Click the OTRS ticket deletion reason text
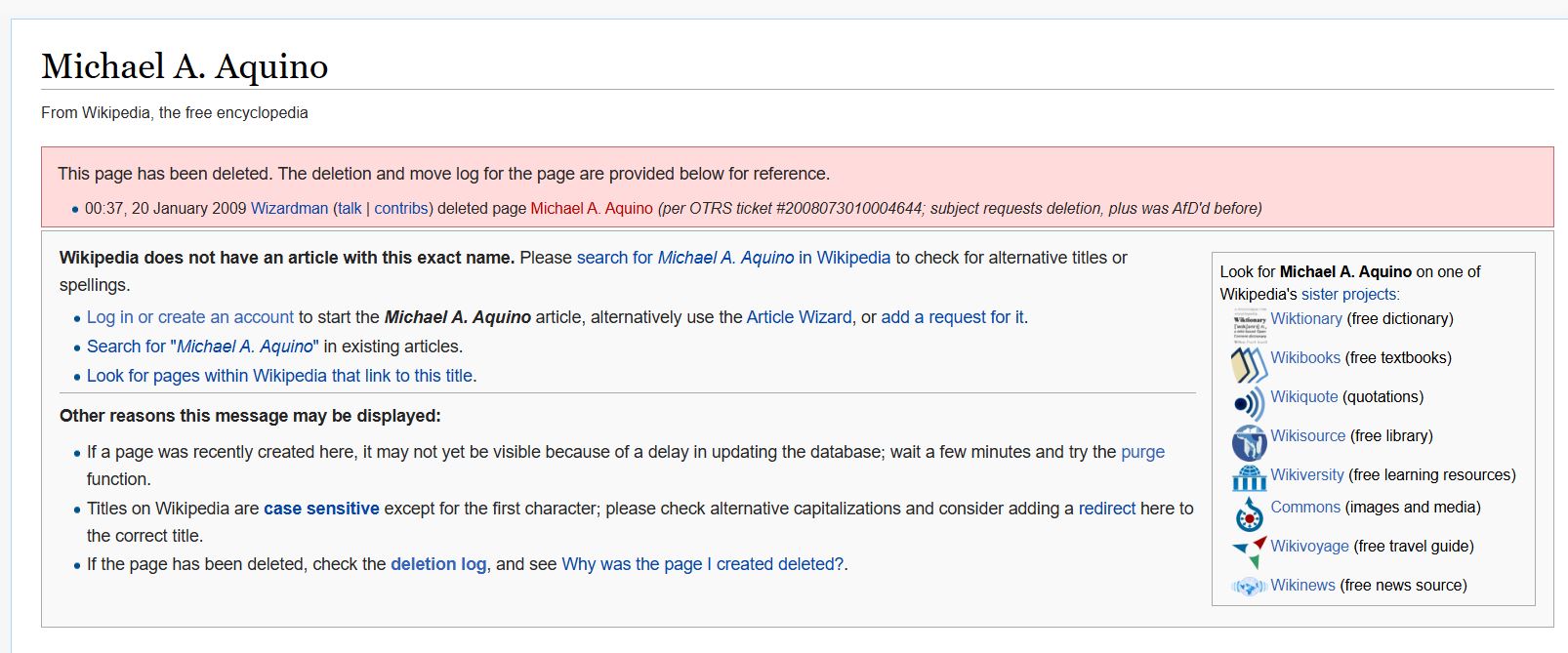1568x653 pixels. pos(960,208)
